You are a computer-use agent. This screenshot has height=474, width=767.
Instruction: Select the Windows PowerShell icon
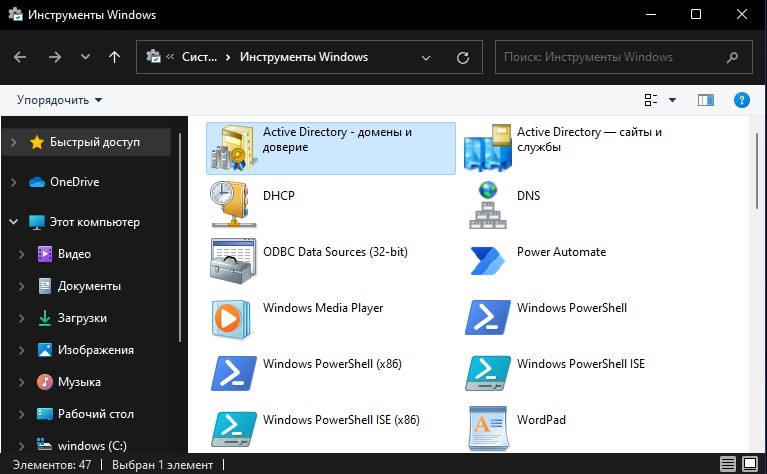click(487, 317)
